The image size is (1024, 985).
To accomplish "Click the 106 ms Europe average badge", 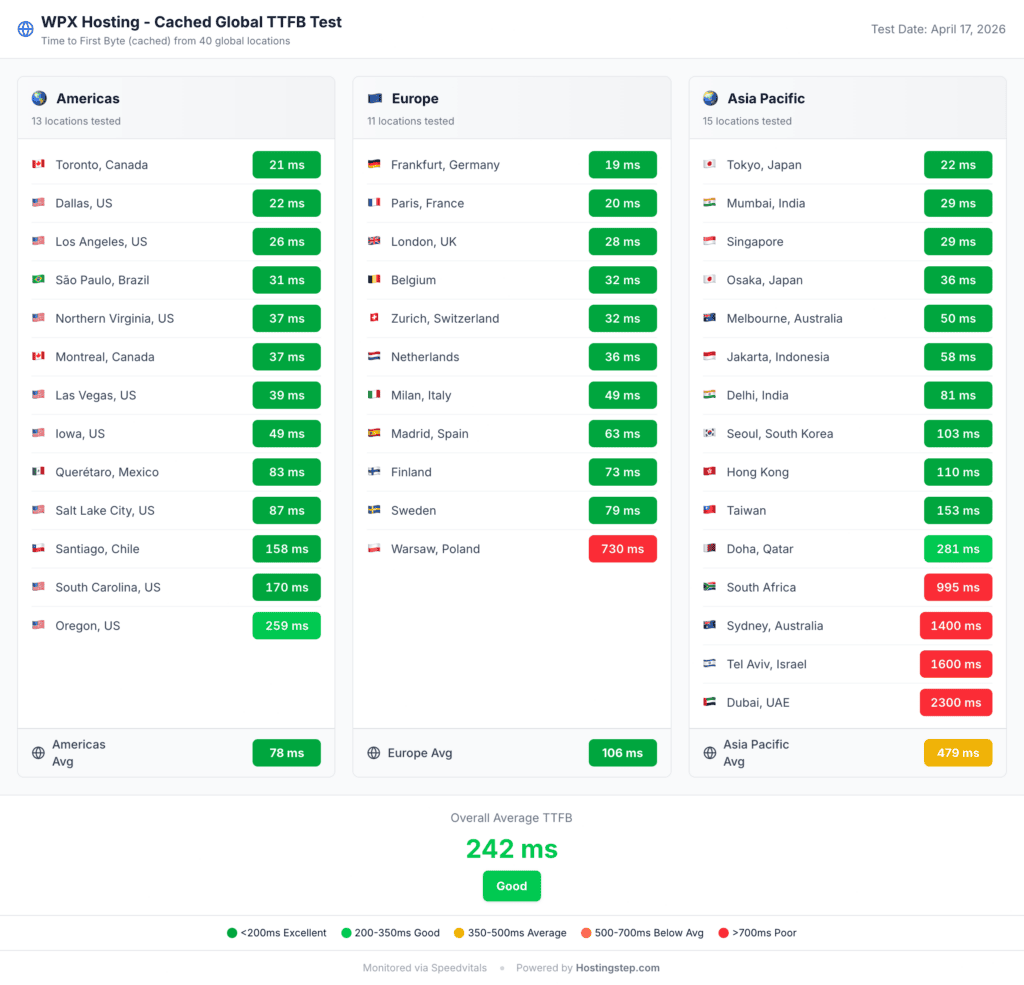I will [622, 753].
